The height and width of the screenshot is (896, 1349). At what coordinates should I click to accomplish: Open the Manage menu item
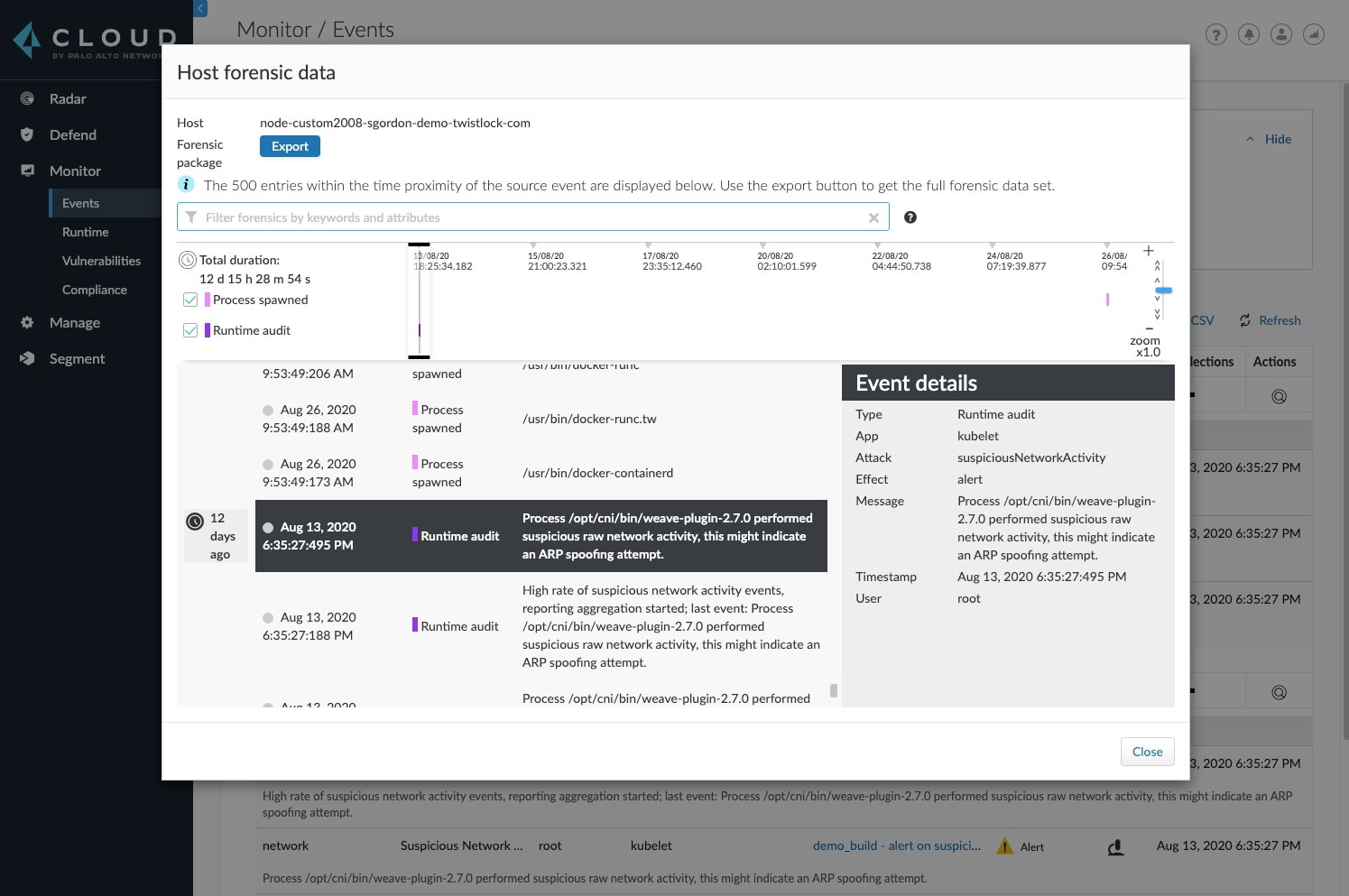point(75,322)
